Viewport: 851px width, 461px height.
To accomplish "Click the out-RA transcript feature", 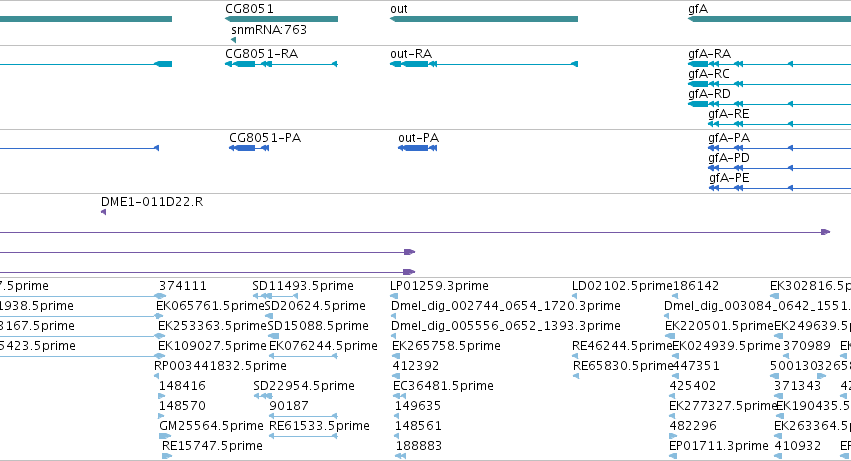I will click(x=484, y=64).
